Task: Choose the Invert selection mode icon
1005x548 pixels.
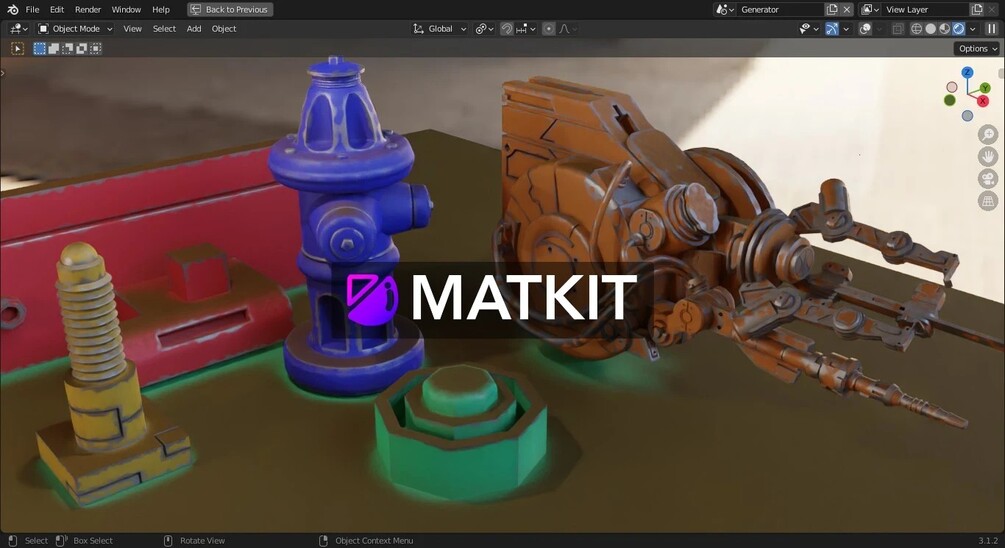Action: point(81,49)
